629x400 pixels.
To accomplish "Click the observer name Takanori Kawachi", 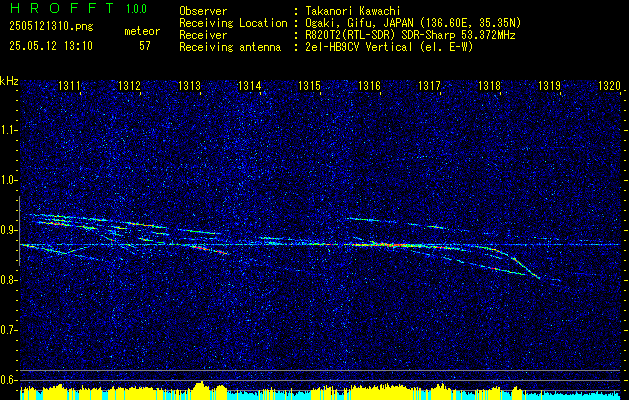I will click(353, 11).
